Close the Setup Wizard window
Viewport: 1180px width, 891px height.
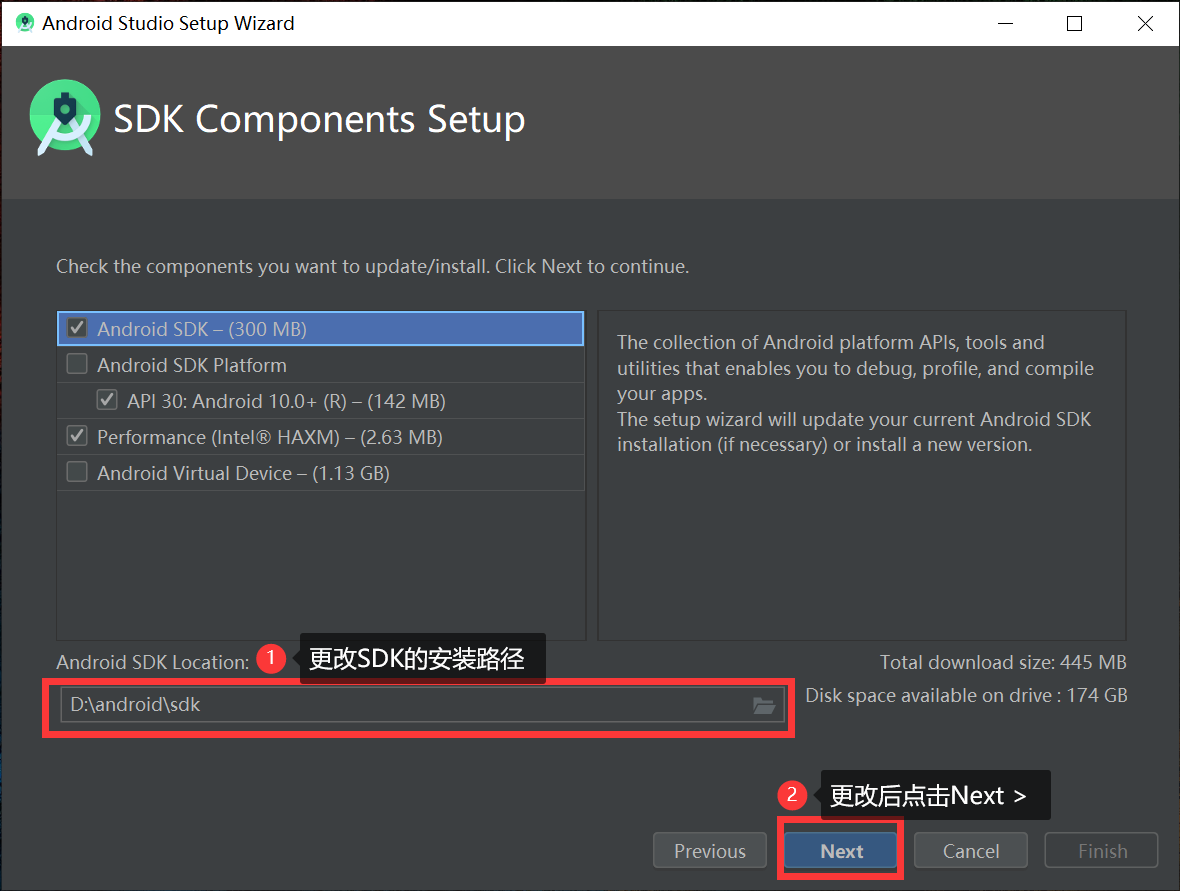(x=1145, y=23)
